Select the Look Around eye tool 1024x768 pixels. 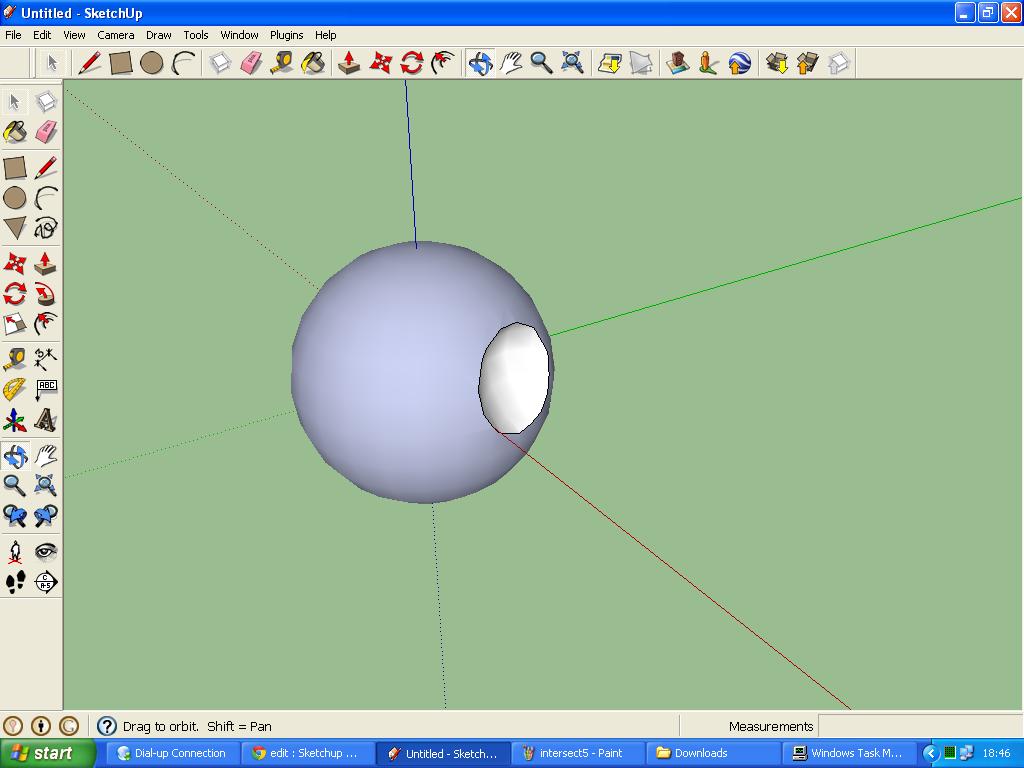point(45,551)
